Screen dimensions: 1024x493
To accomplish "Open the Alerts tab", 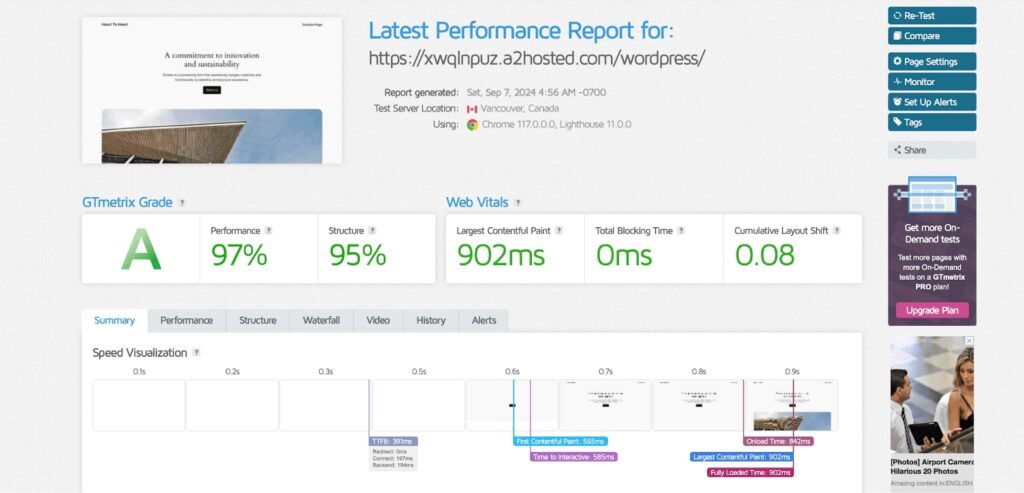I will [x=484, y=321].
